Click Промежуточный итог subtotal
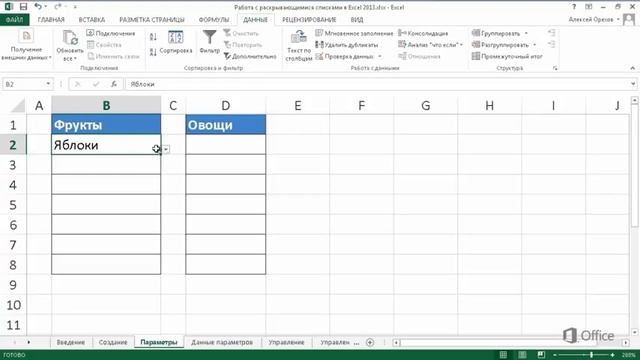Image resolution: width=640 pixels, height=360 pixels. pos(507,56)
